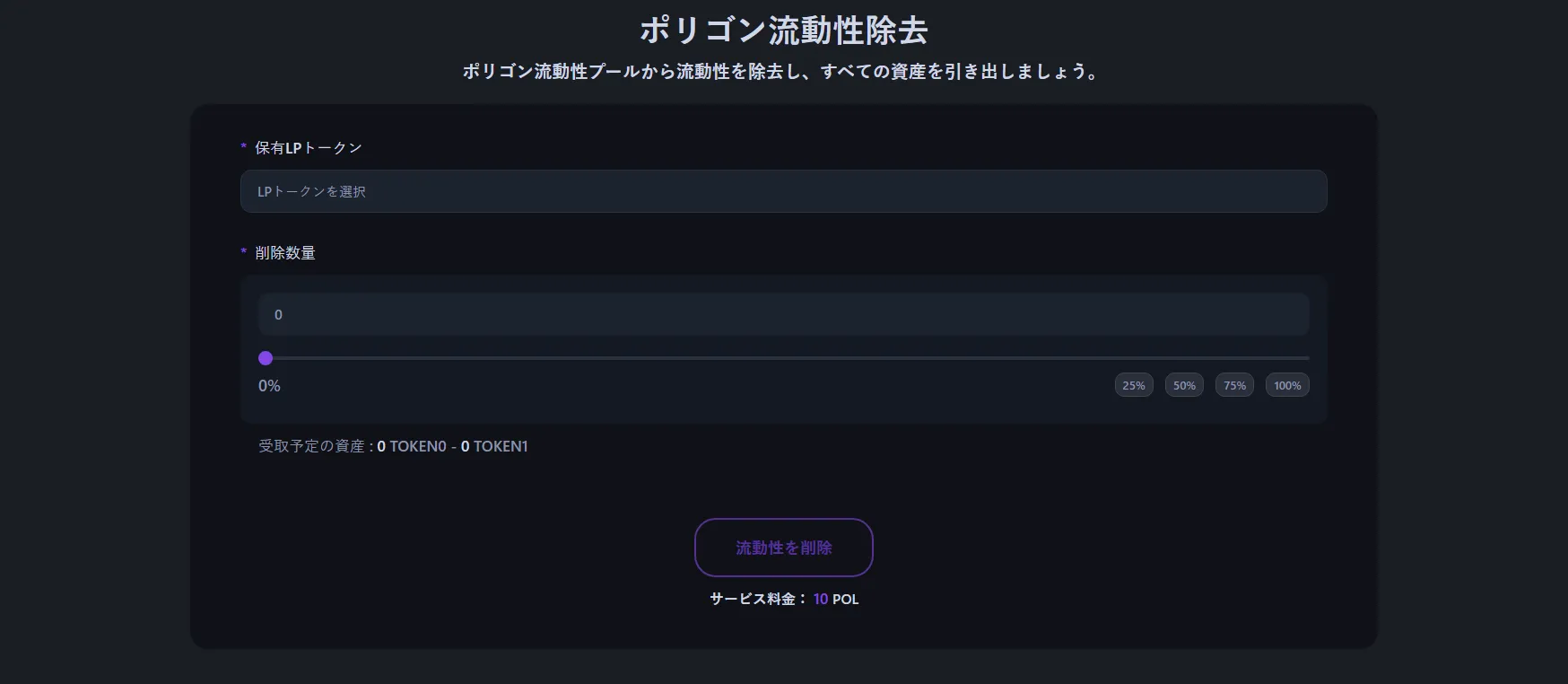Click the ポリゴン流動性除去 page heading
Image resolution: width=1568 pixels, height=684 pixels.
pos(783,31)
